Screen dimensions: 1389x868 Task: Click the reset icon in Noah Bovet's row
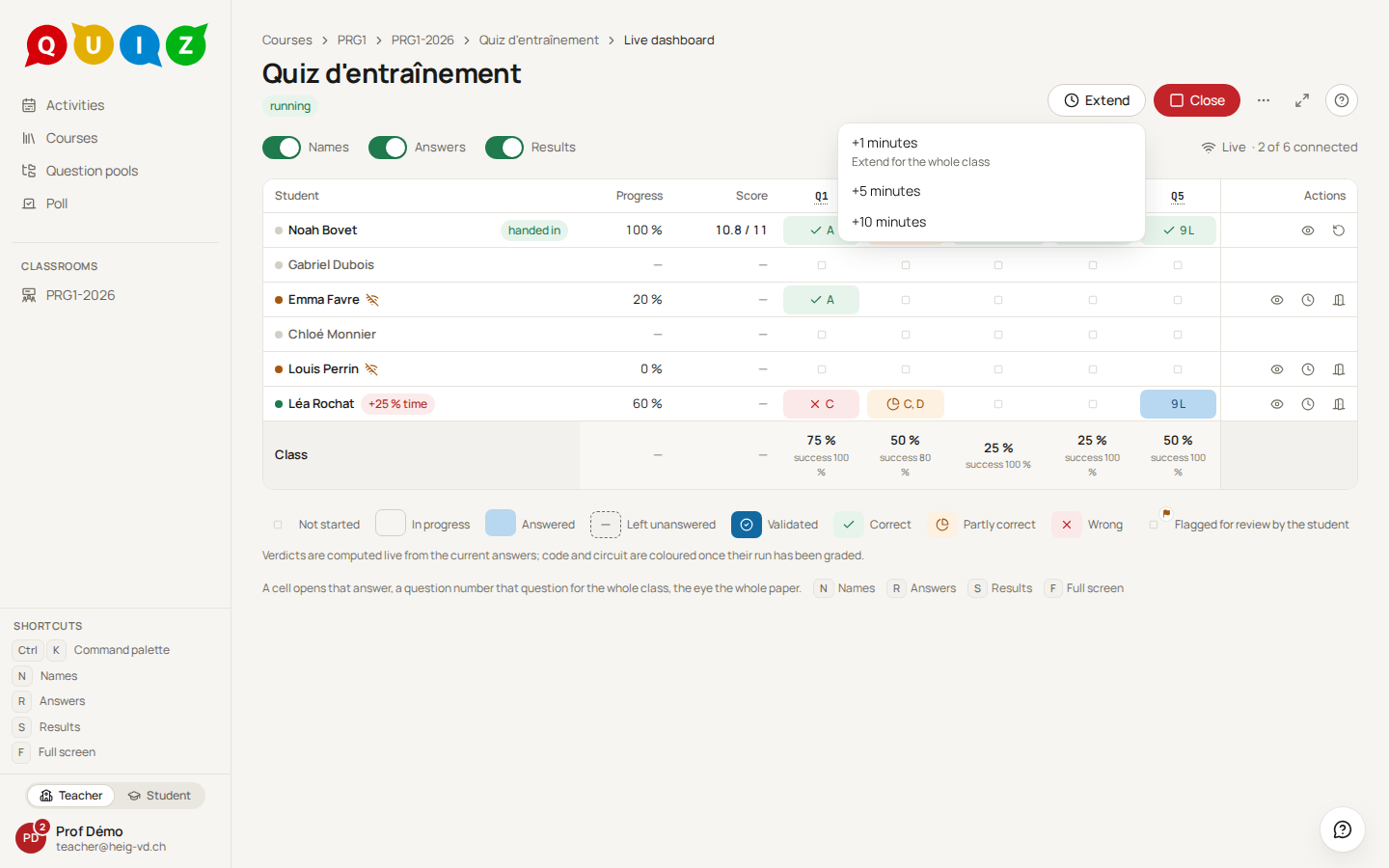1339,231
